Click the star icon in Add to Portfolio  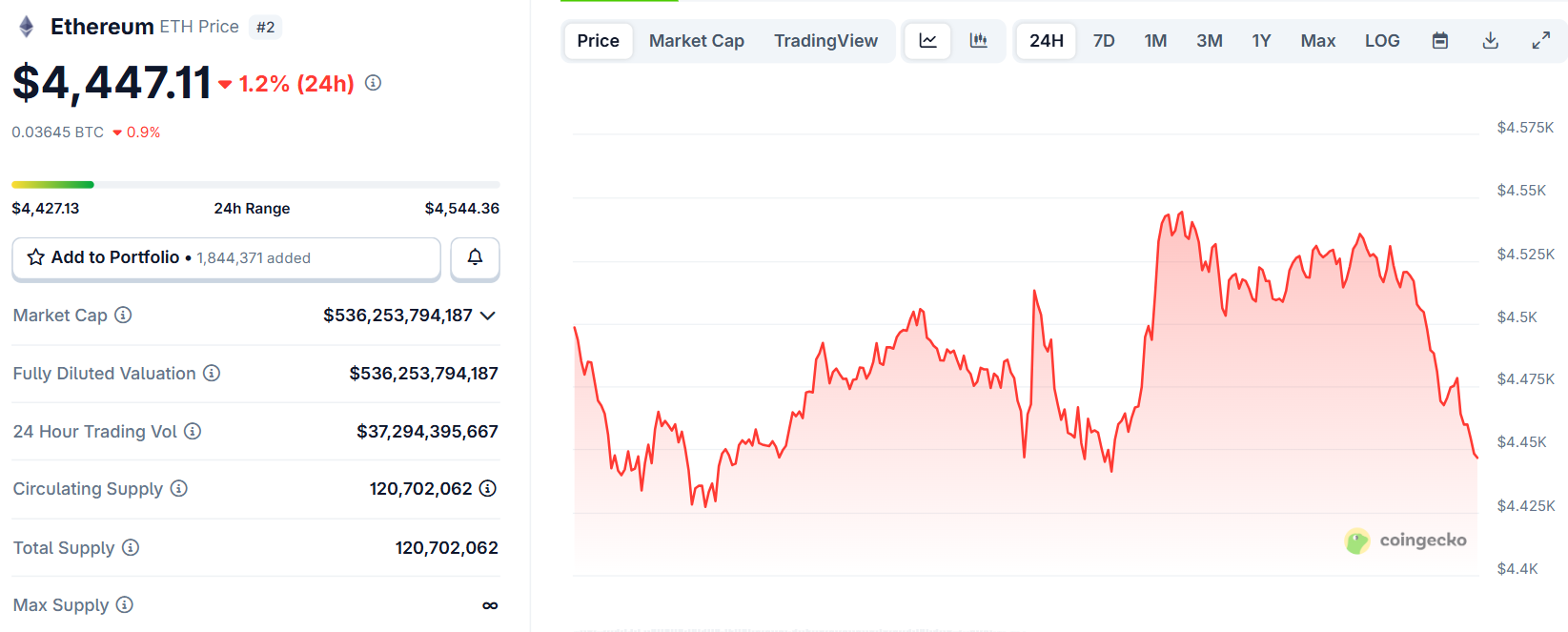point(36,257)
